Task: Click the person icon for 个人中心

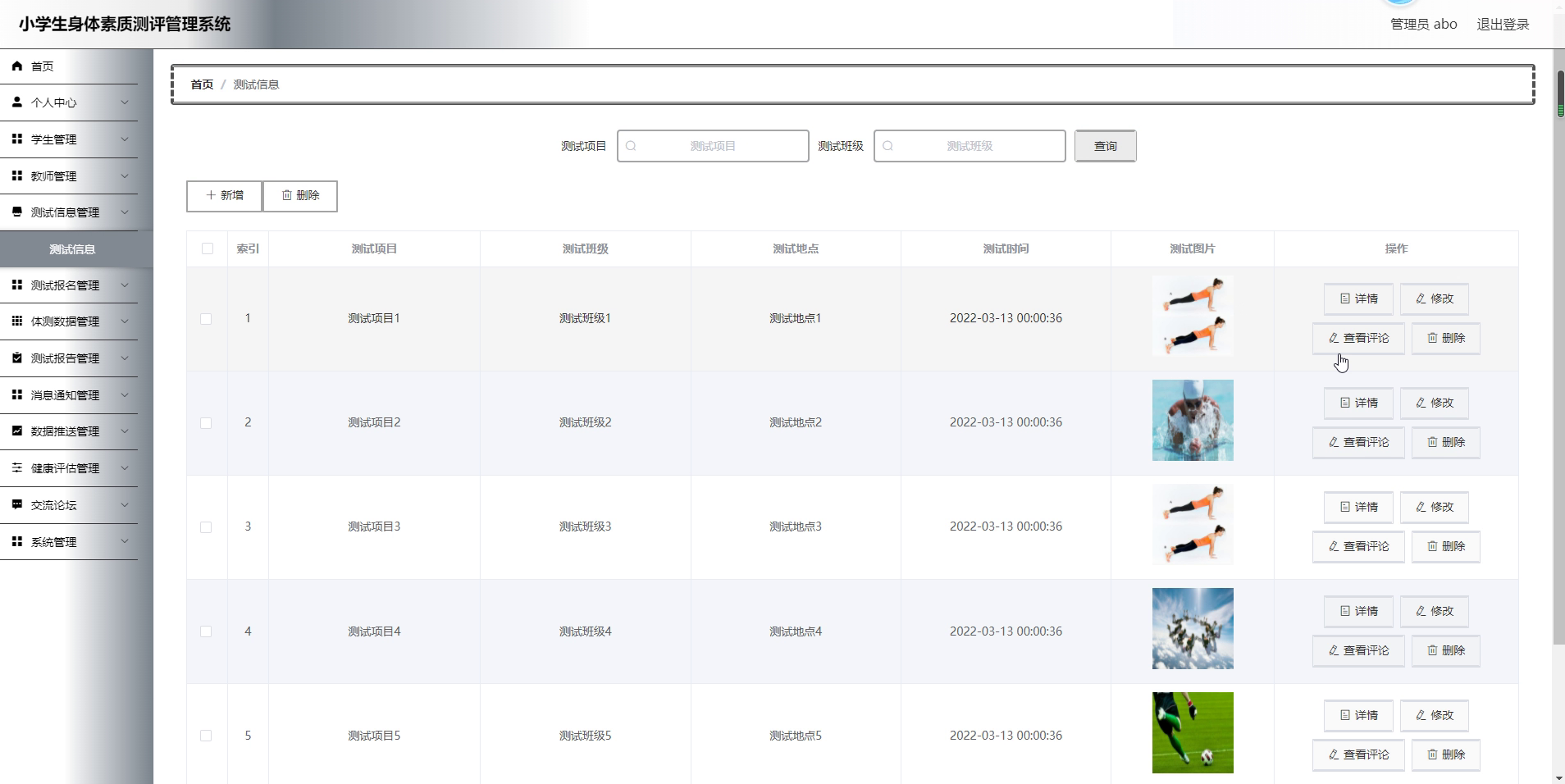Action: pyautogui.click(x=17, y=103)
